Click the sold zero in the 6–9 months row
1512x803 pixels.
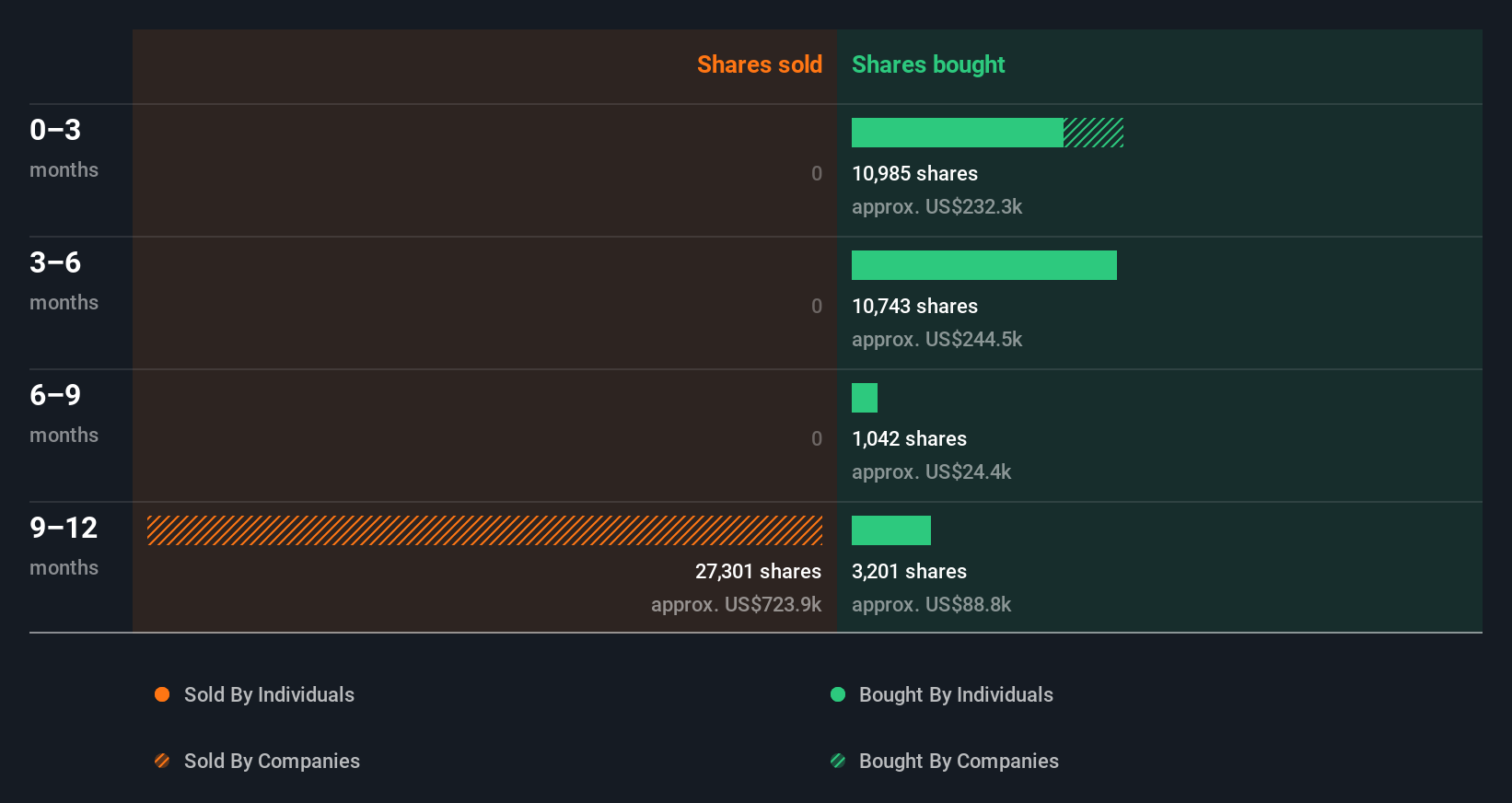coord(817,438)
